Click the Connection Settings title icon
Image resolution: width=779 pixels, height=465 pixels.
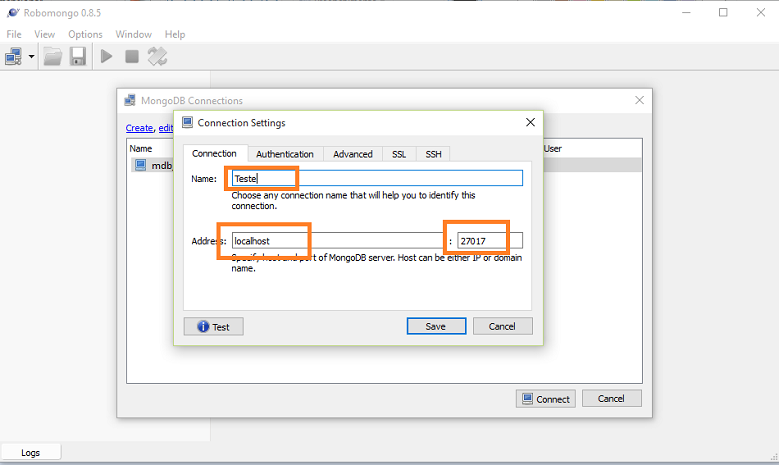tap(187, 122)
